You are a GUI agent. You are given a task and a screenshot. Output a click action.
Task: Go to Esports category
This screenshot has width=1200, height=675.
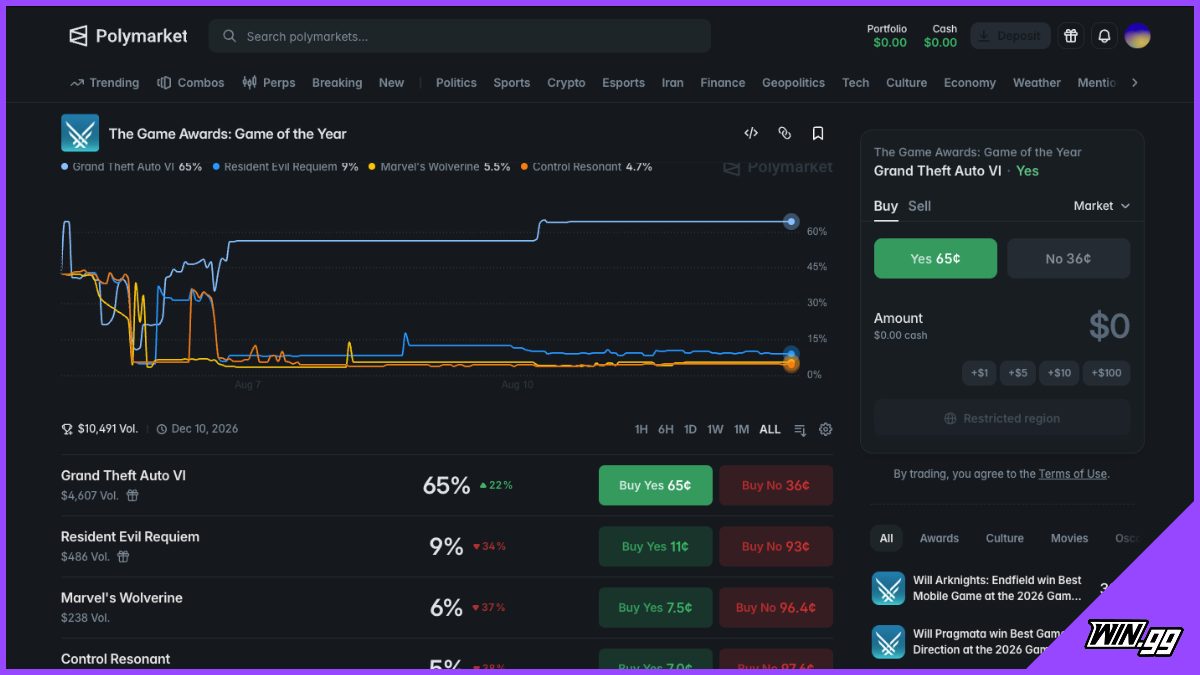pos(623,83)
